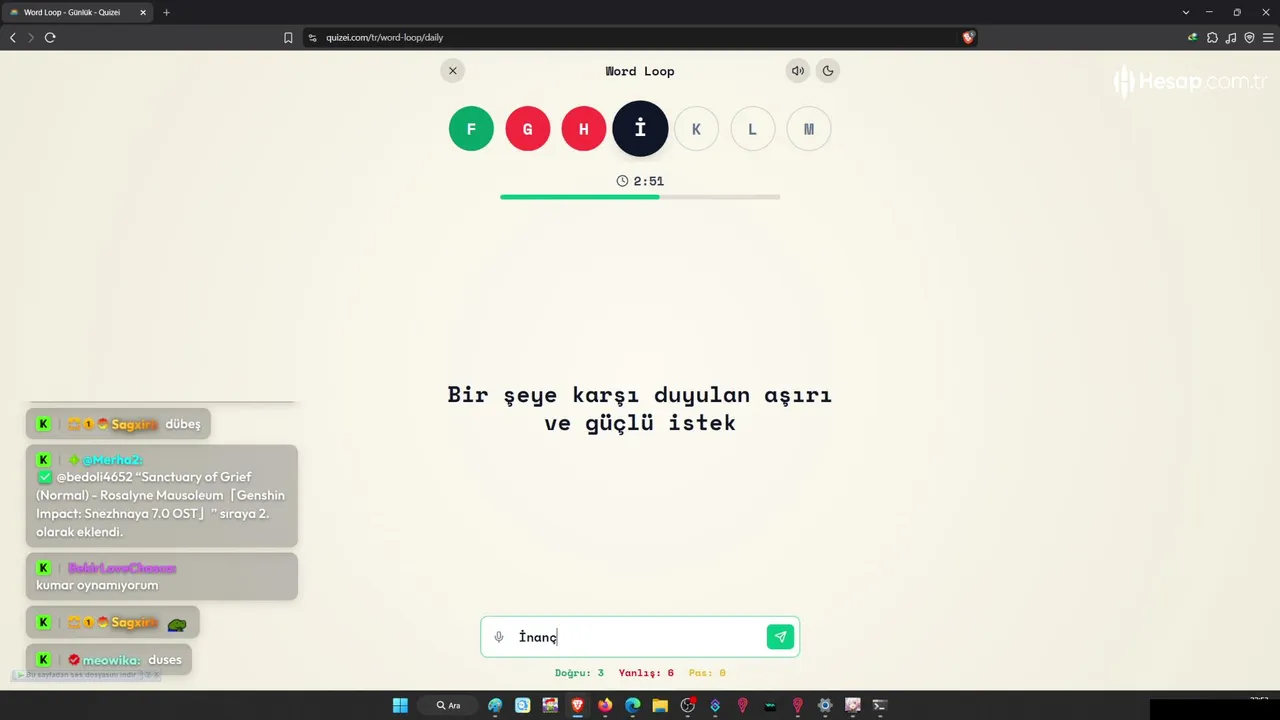Click the 'Pas: 0' score text
This screenshot has height=720, width=1280.
click(x=707, y=673)
